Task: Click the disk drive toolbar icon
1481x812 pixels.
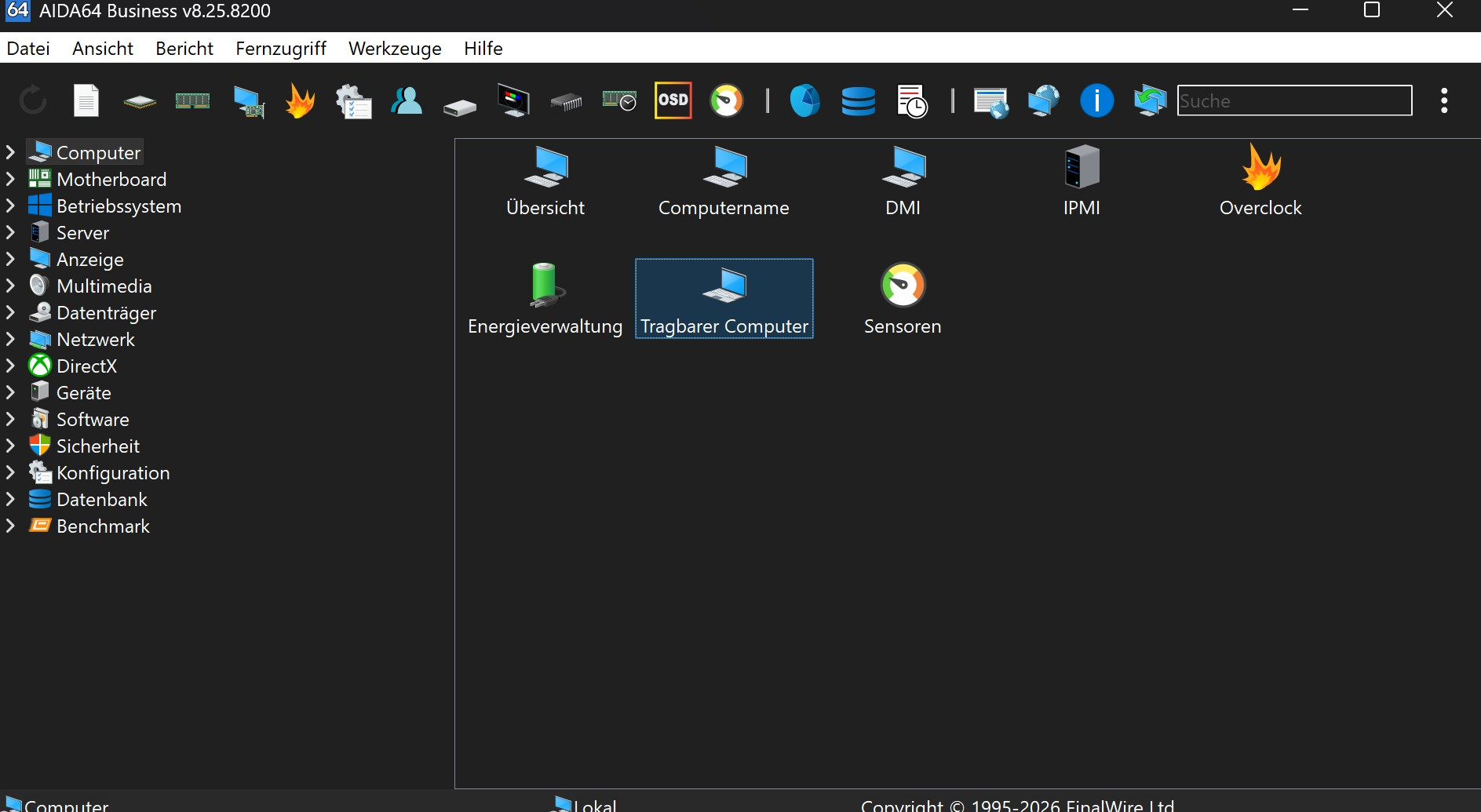Action: pyautogui.click(x=460, y=107)
